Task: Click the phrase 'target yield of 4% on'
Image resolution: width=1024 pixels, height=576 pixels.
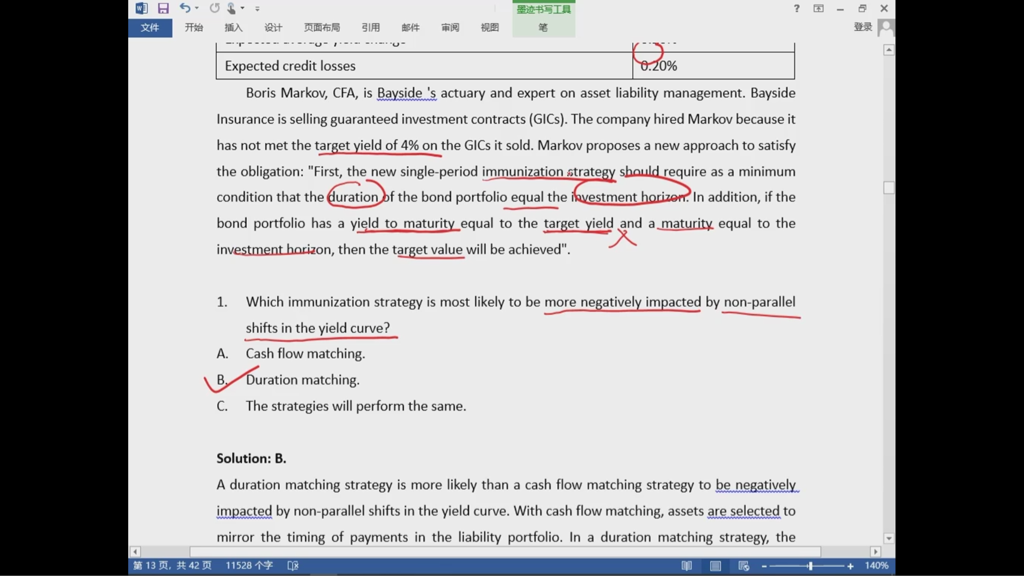Action: click(376, 145)
